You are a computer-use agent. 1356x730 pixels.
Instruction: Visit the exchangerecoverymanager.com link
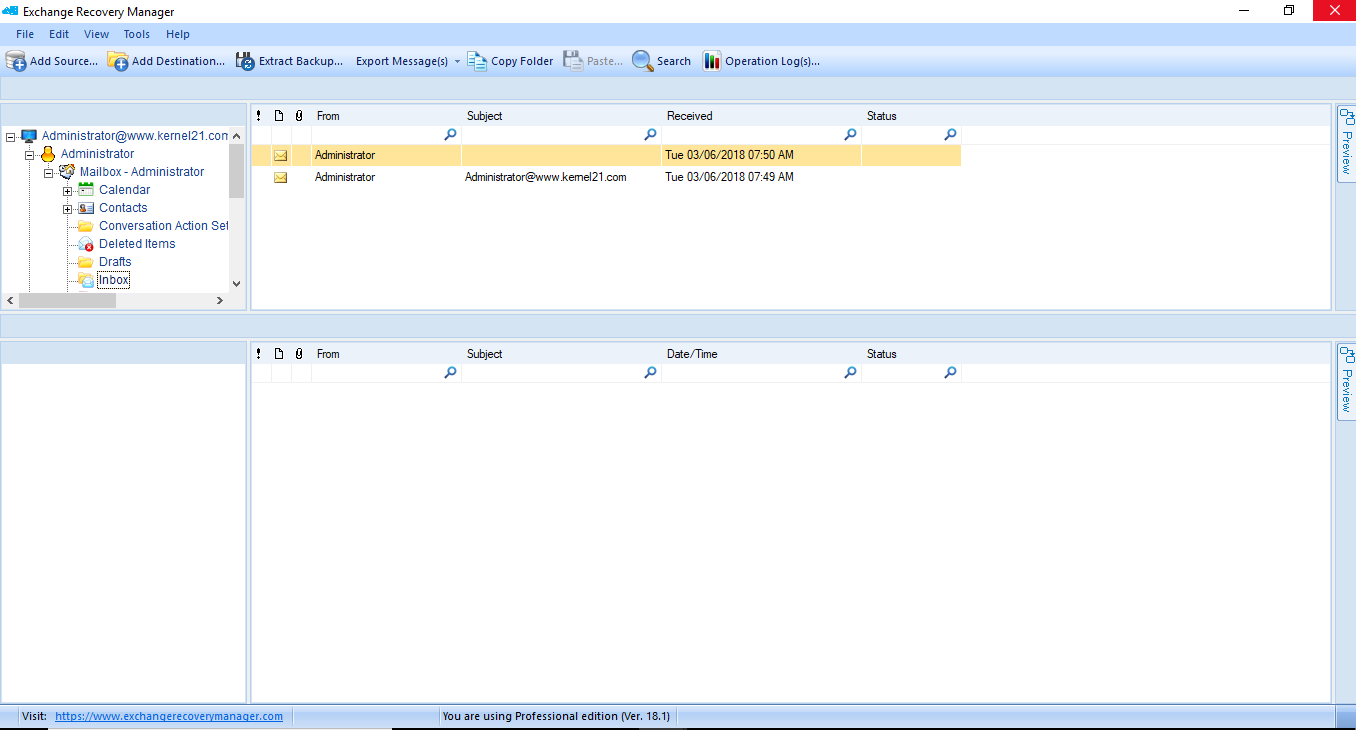169,716
